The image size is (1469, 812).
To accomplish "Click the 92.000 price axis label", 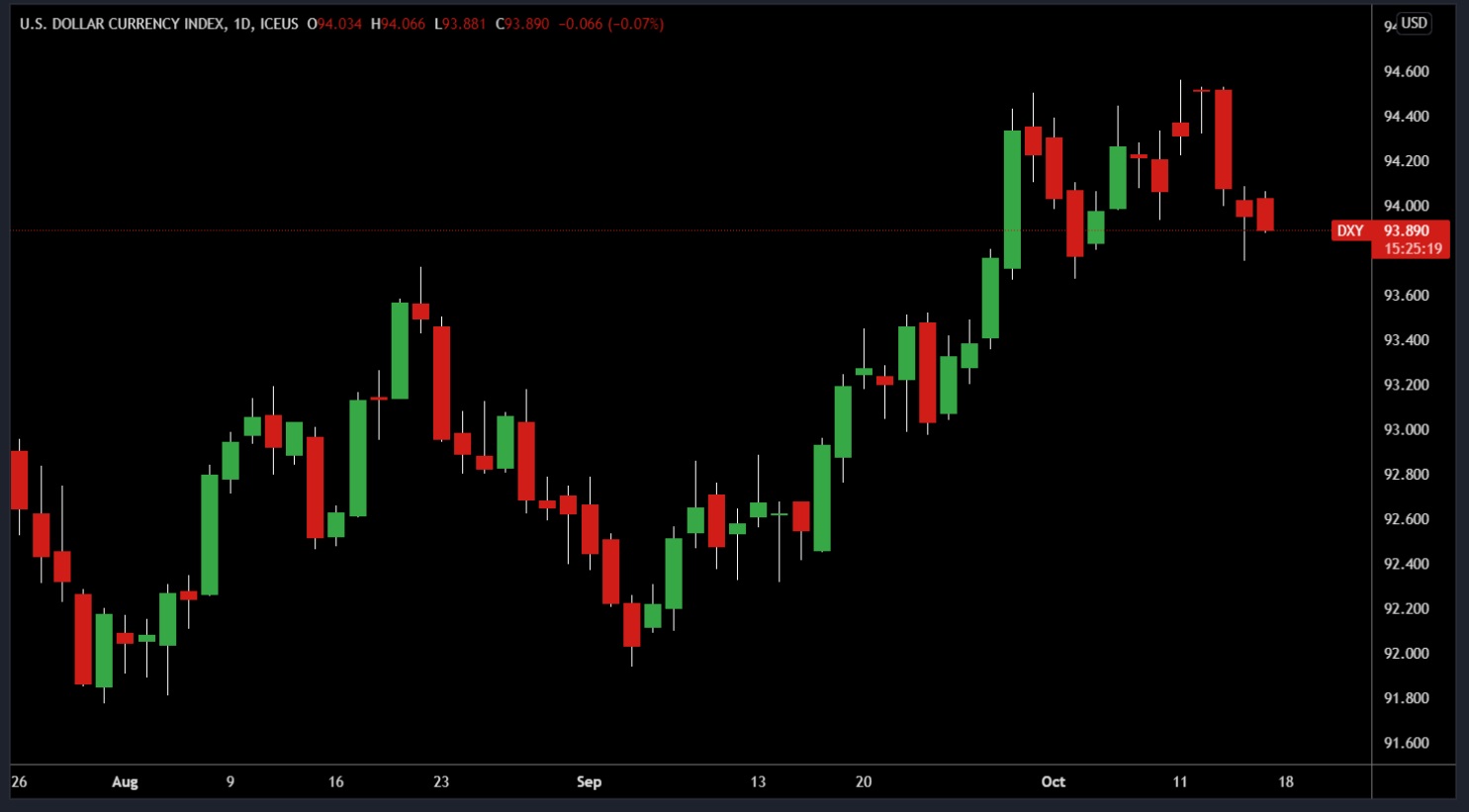I will point(1406,653).
